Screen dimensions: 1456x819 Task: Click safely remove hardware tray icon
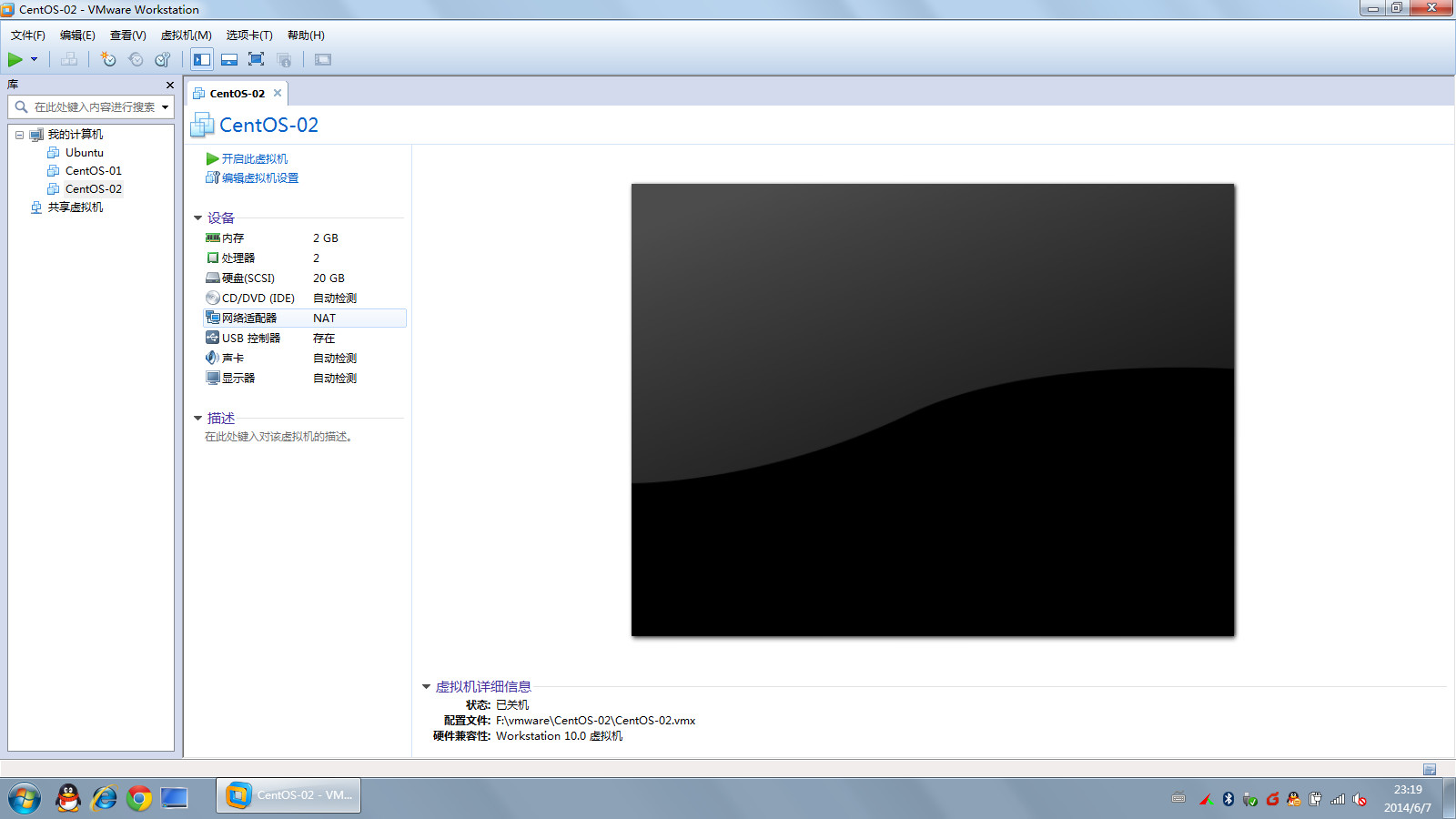click(x=1250, y=799)
